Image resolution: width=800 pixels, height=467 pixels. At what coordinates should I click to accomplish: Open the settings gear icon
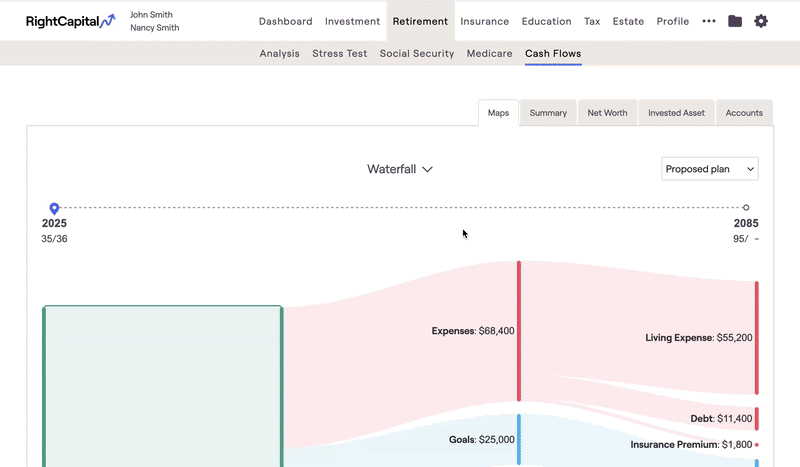coord(761,21)
